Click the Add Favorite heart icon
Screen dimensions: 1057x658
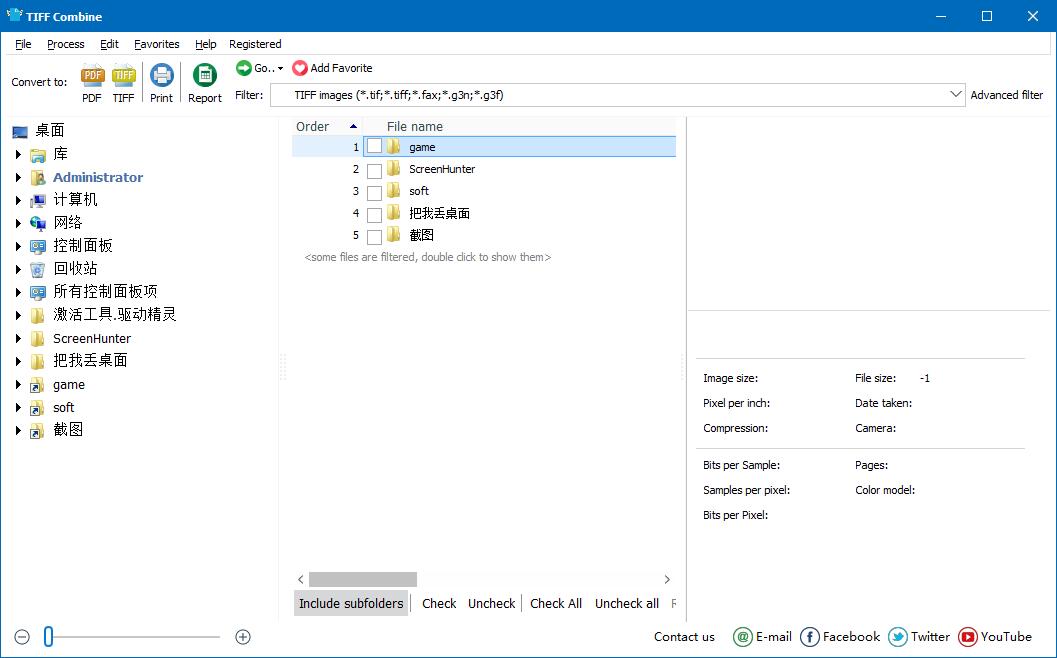coord(300,68)
